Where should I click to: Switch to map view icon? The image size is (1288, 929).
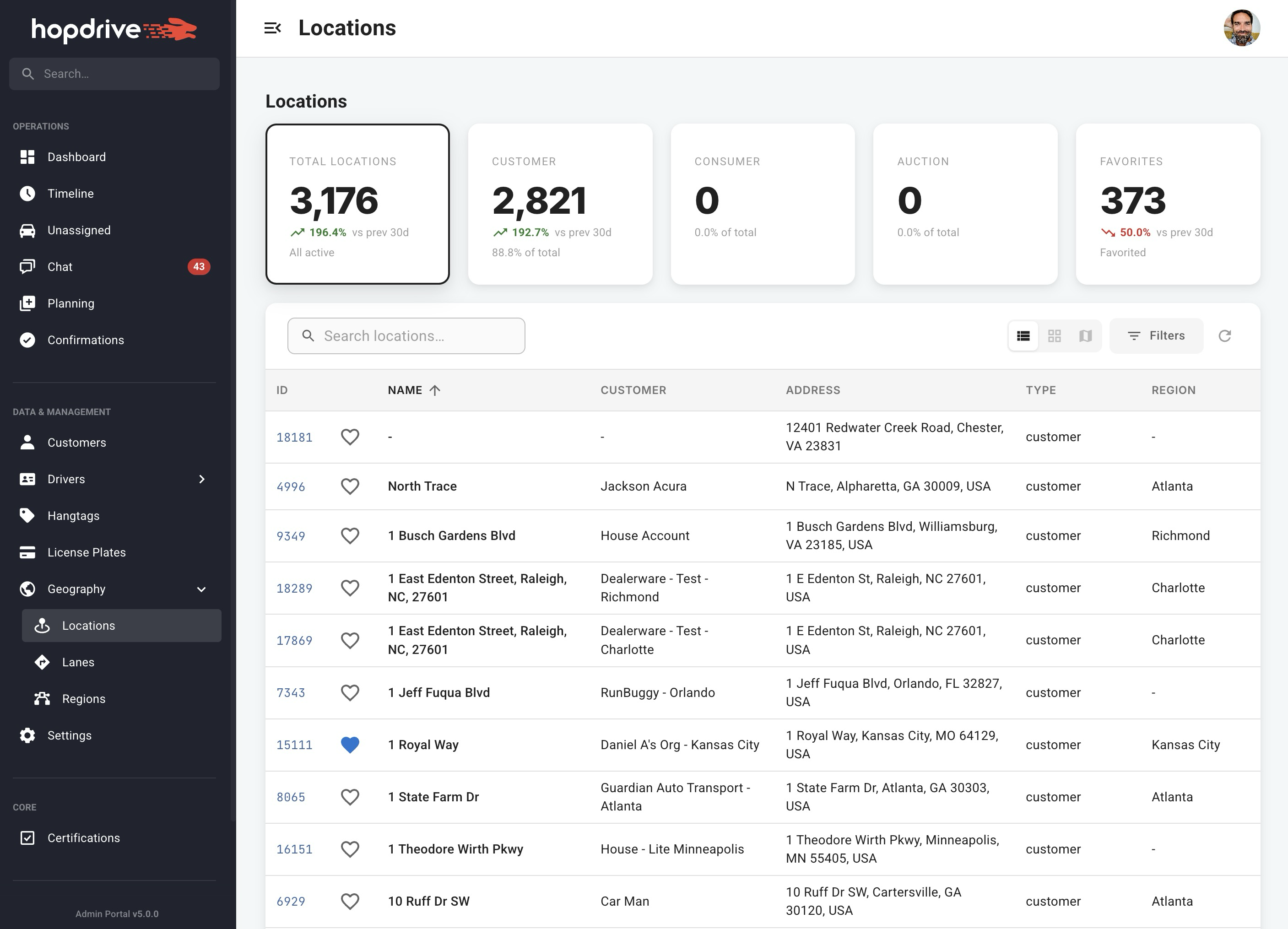(1085, 336)
